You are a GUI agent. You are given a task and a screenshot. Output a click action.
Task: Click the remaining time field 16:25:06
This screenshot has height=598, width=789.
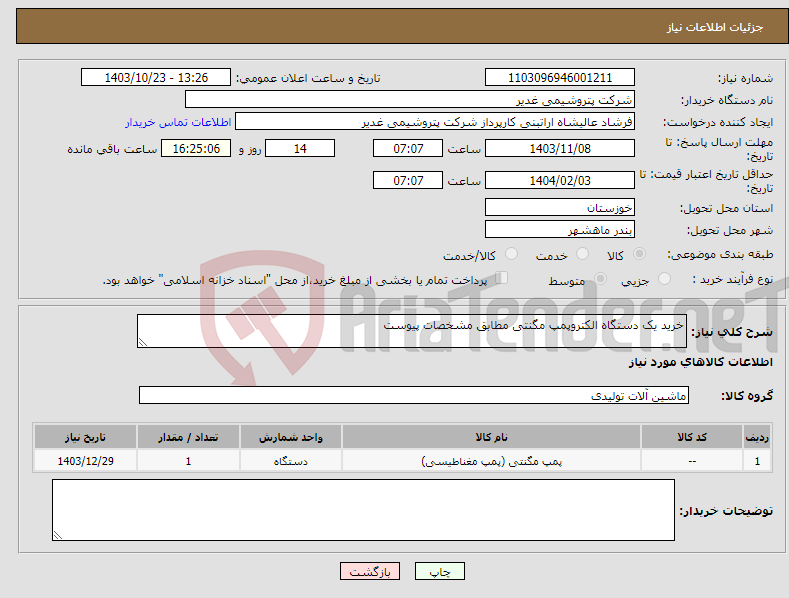point(196,148)
